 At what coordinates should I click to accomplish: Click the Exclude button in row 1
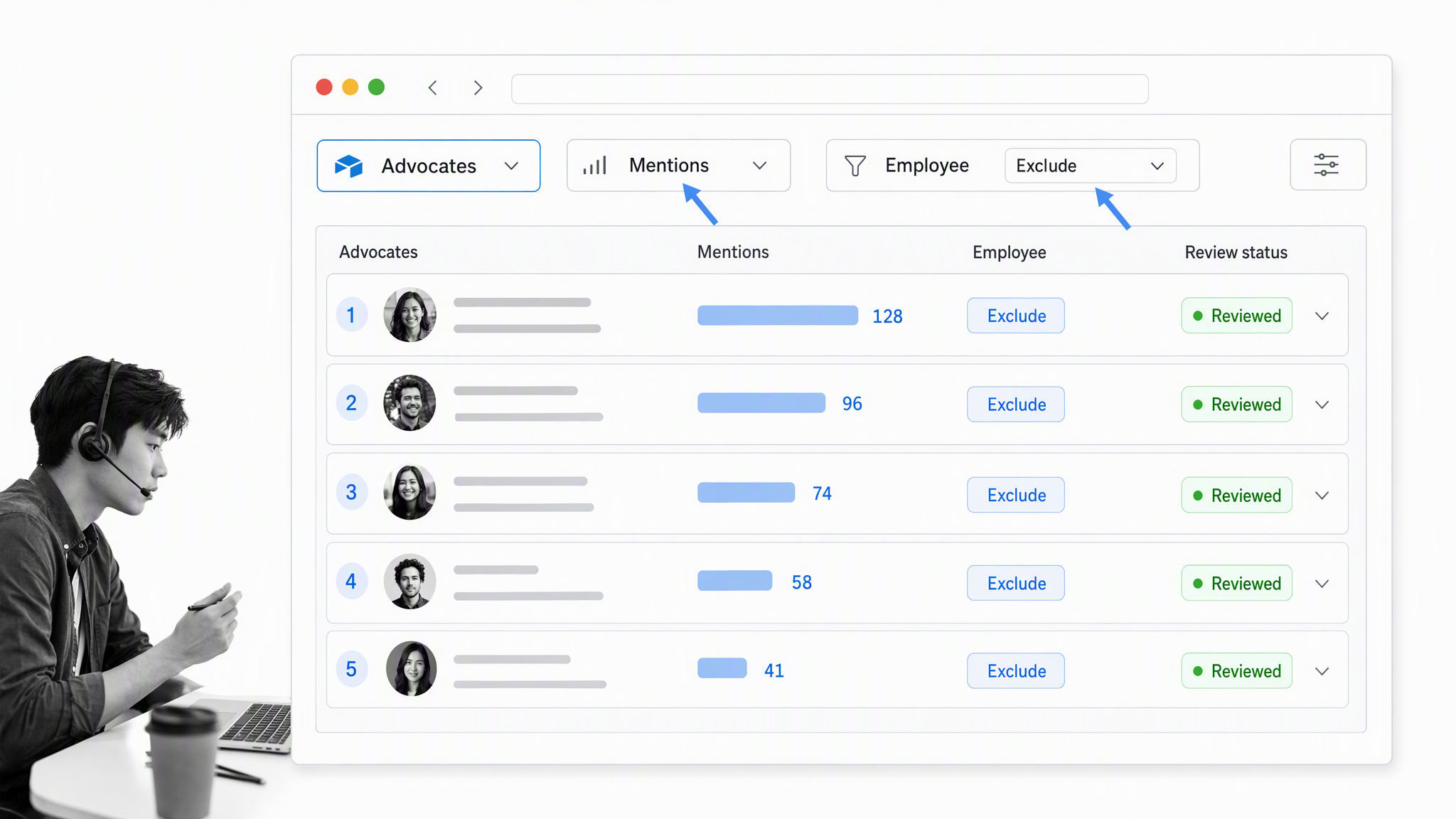[x=1016, y=316]
